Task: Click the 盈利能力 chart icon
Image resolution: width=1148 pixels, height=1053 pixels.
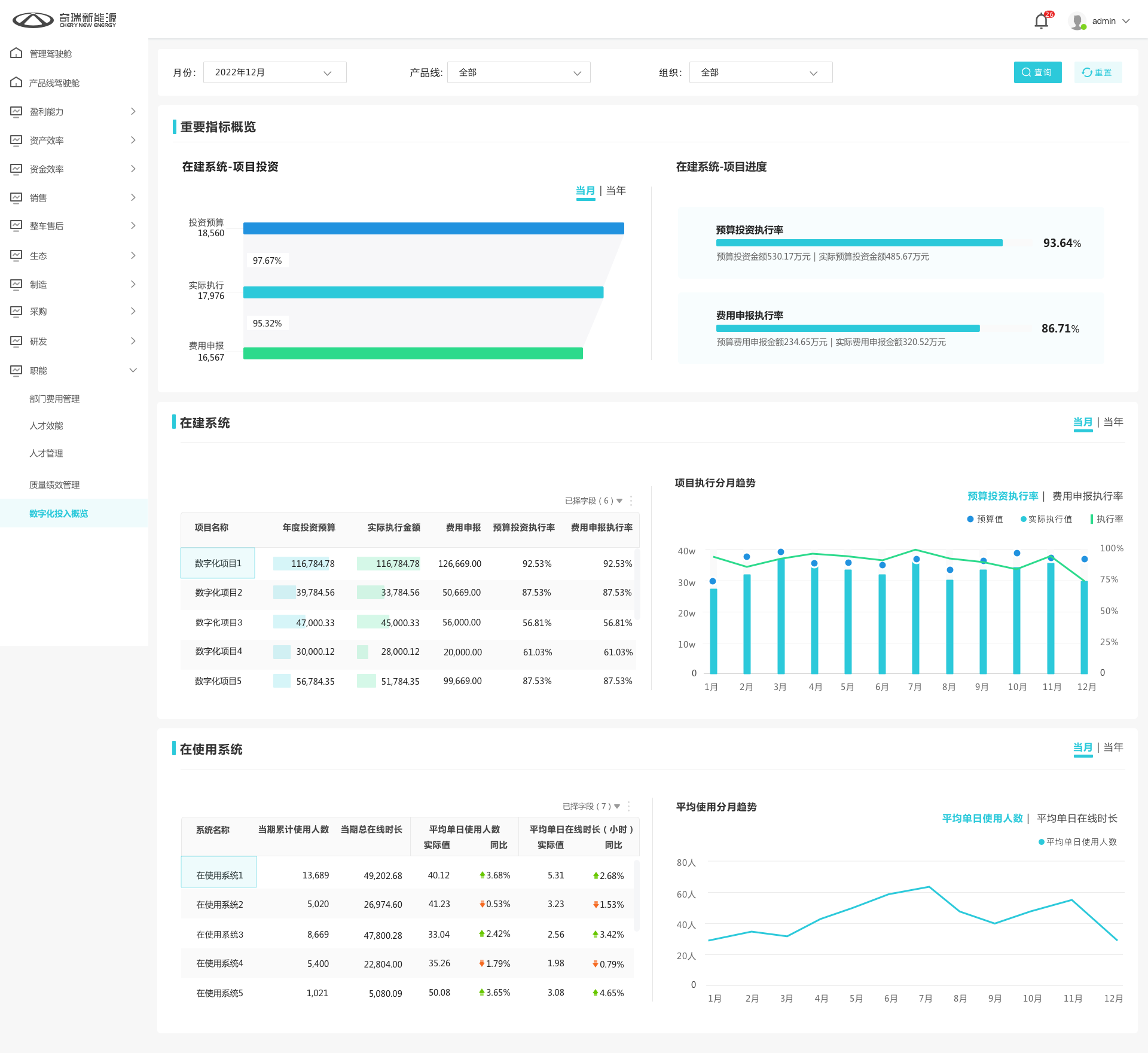Action: point(16,111)
